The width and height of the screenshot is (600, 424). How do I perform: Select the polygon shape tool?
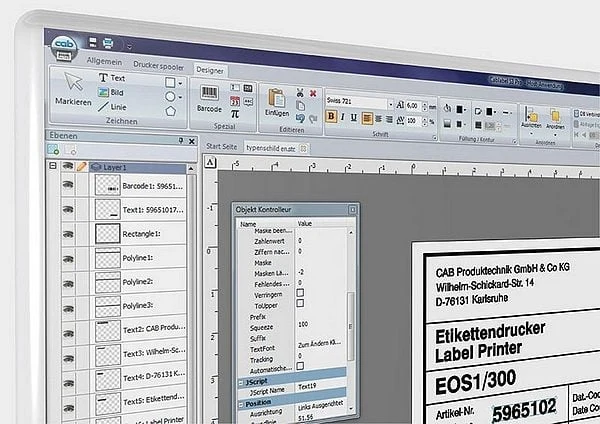tap(171, 111)
